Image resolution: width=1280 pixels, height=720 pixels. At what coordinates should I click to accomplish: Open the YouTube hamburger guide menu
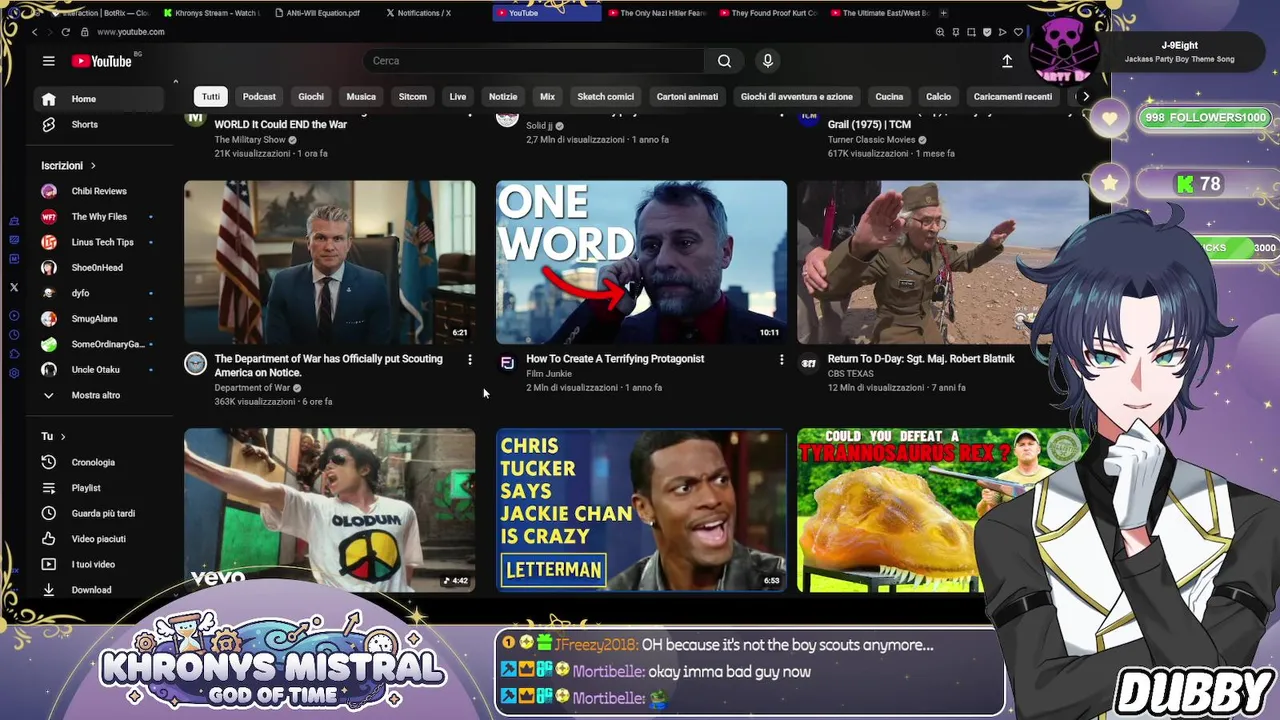[x=48, y=61]
